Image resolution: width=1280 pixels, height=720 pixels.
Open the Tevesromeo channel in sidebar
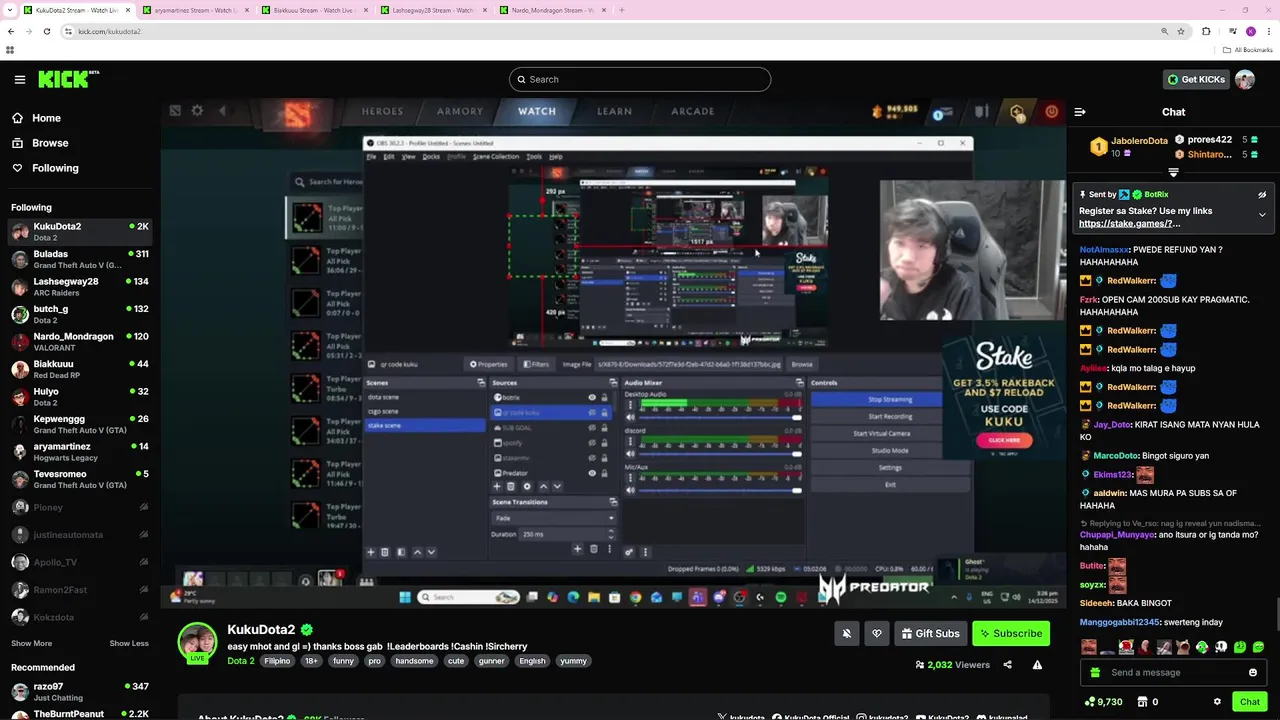(x=80, y=480)
